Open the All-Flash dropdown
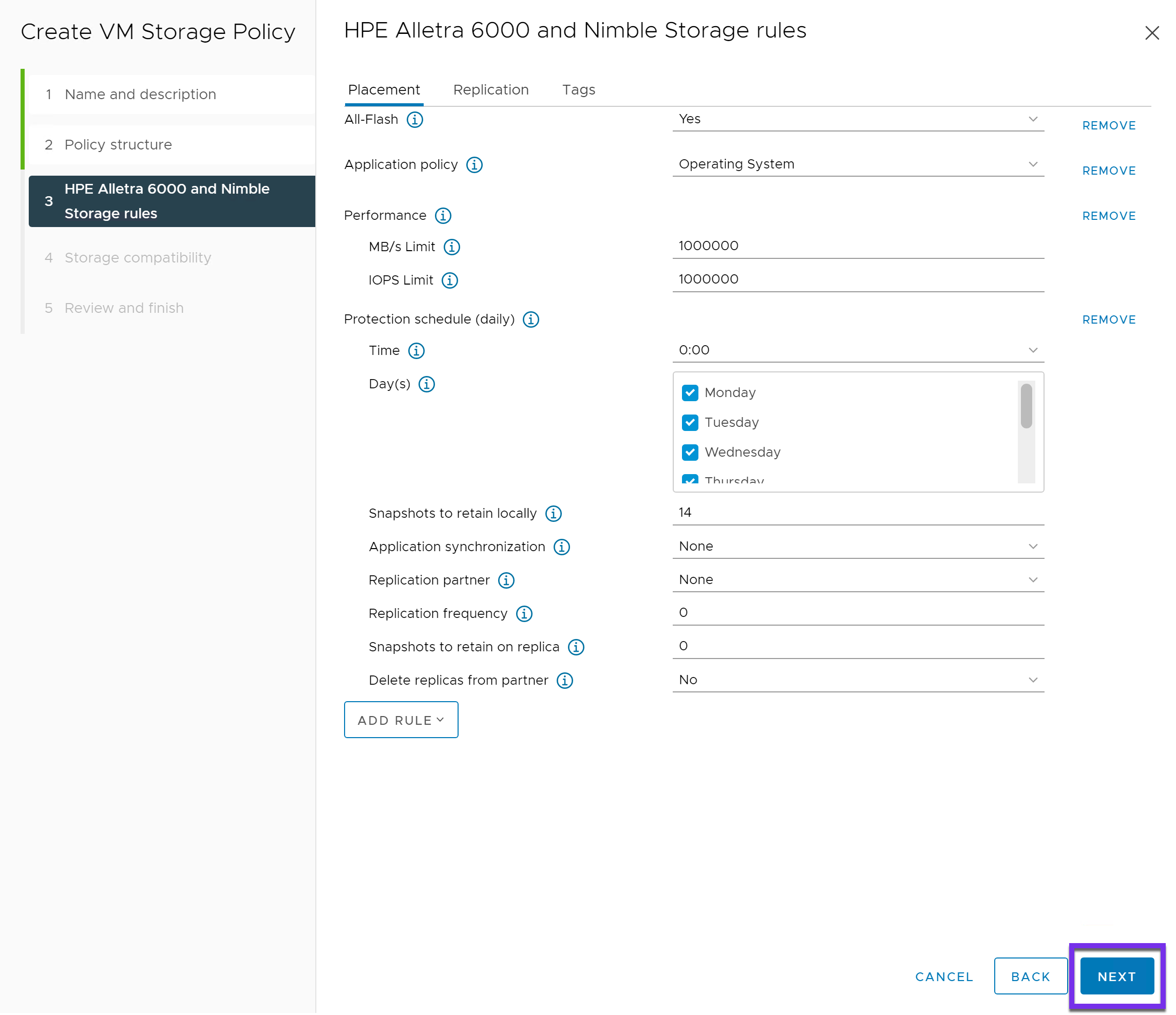The width and height of the screenshot is (1176, 1015). (858, 119)
